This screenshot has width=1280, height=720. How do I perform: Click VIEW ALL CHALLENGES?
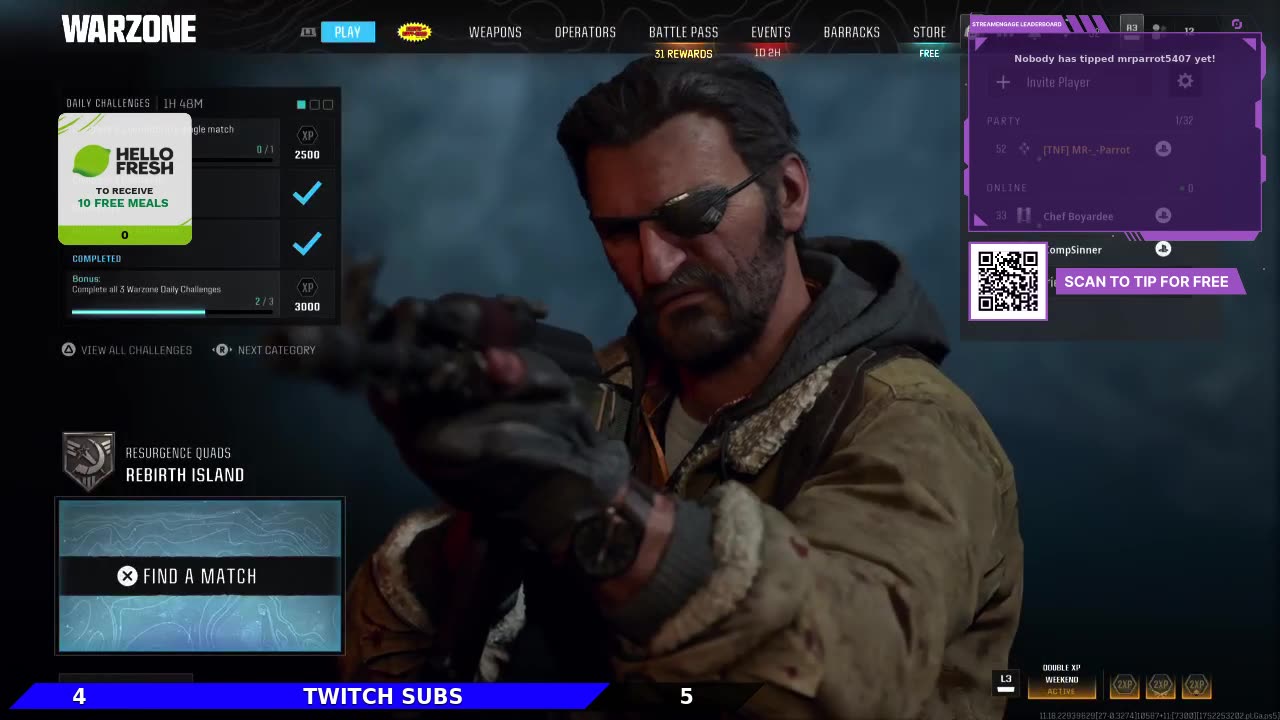point(136,350)
